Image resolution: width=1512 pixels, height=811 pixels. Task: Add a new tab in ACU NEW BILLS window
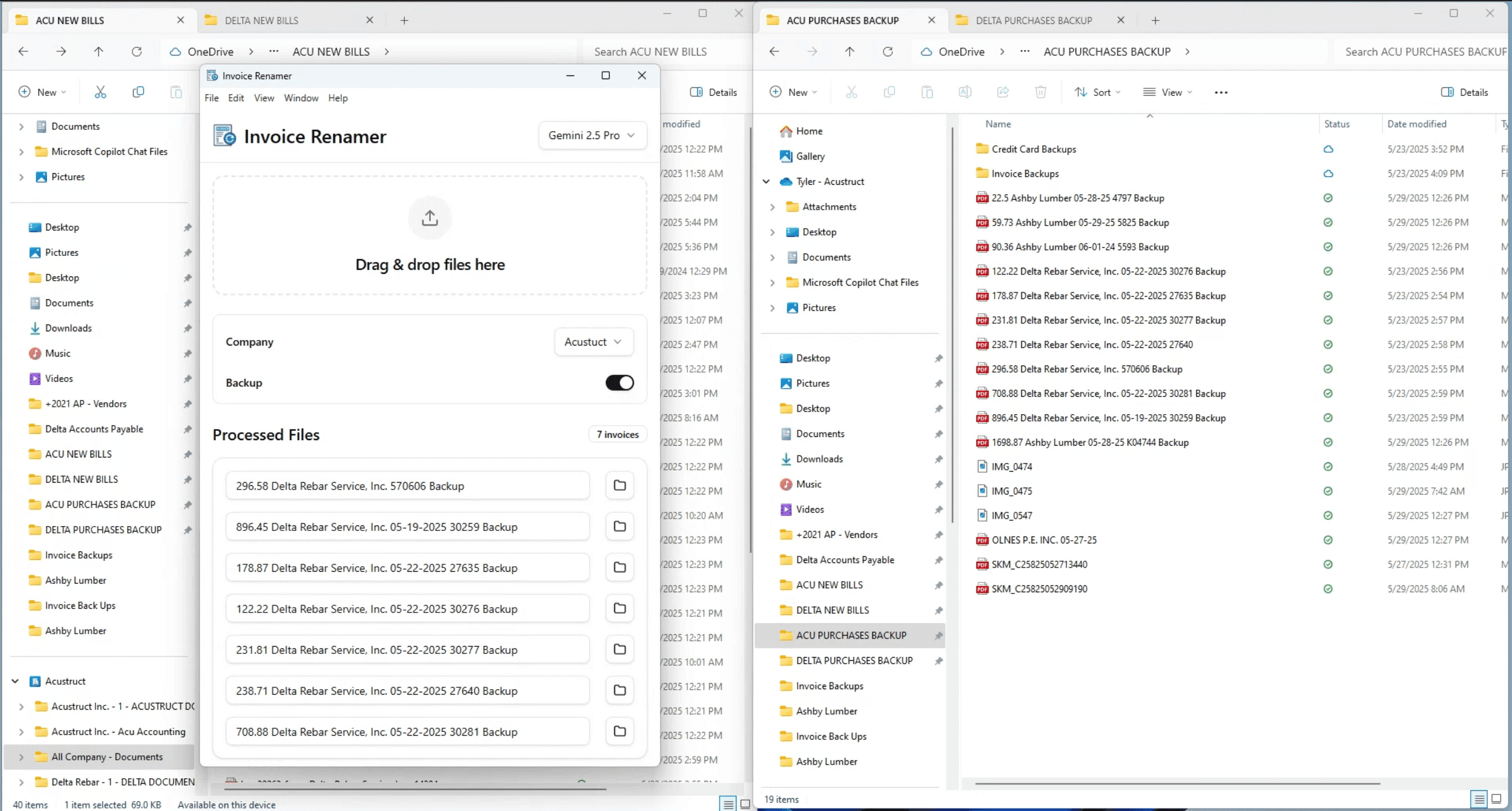(x=404, y=20)
